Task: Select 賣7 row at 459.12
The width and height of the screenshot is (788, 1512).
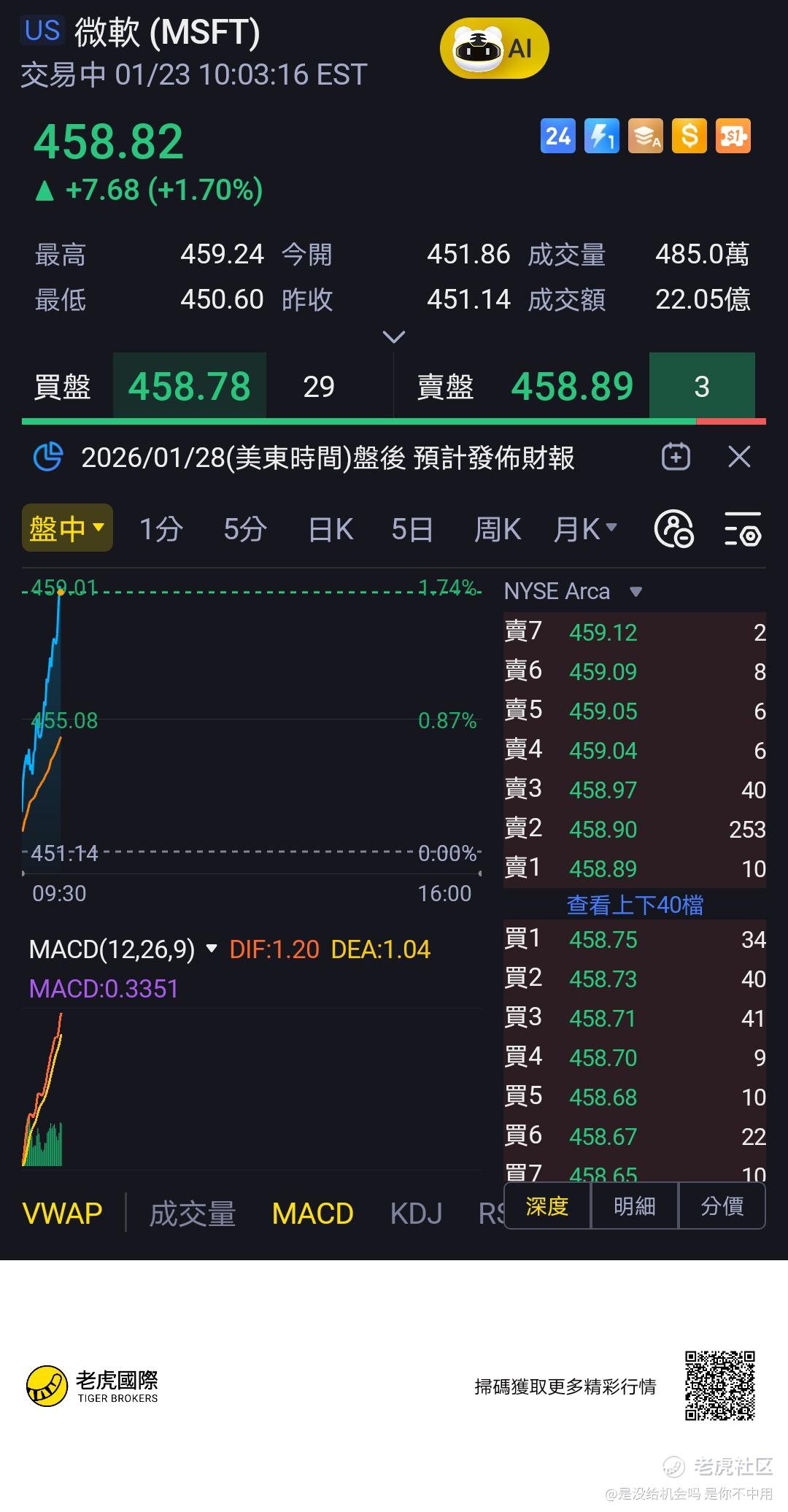Action: tap(635, 632)
